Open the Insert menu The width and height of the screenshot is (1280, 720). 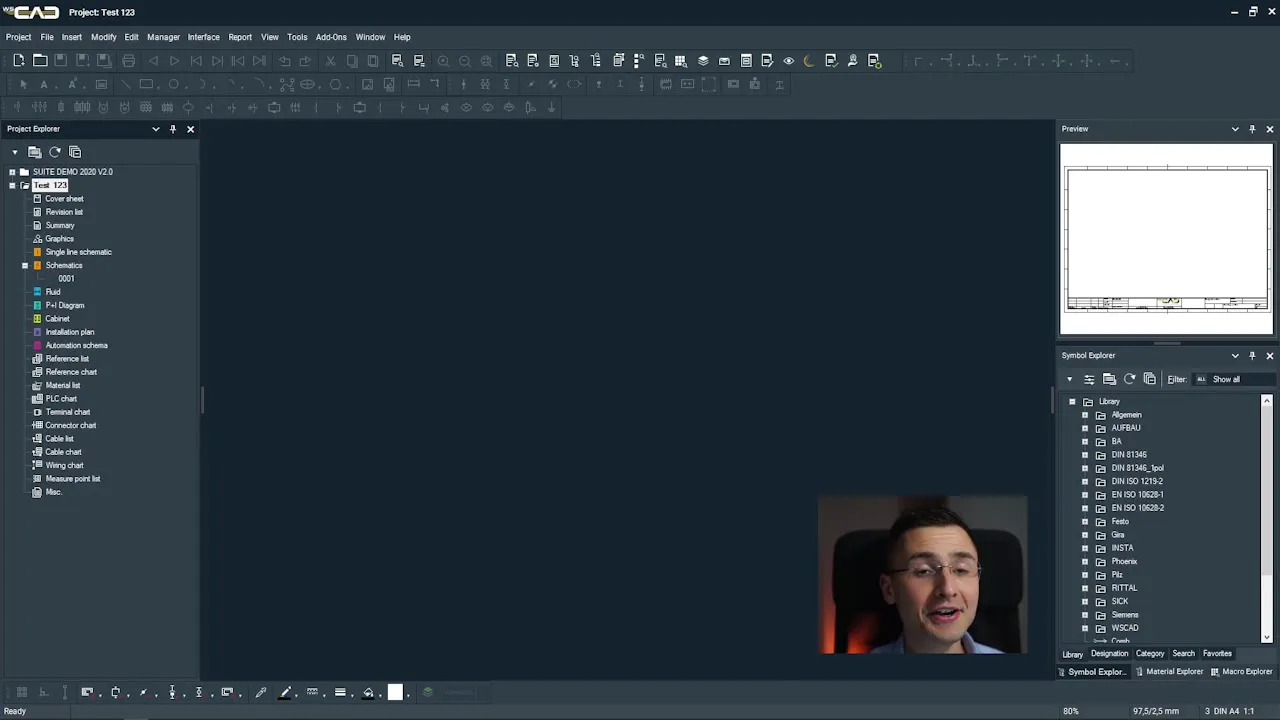pyautogui.click(x=72, y=37)
